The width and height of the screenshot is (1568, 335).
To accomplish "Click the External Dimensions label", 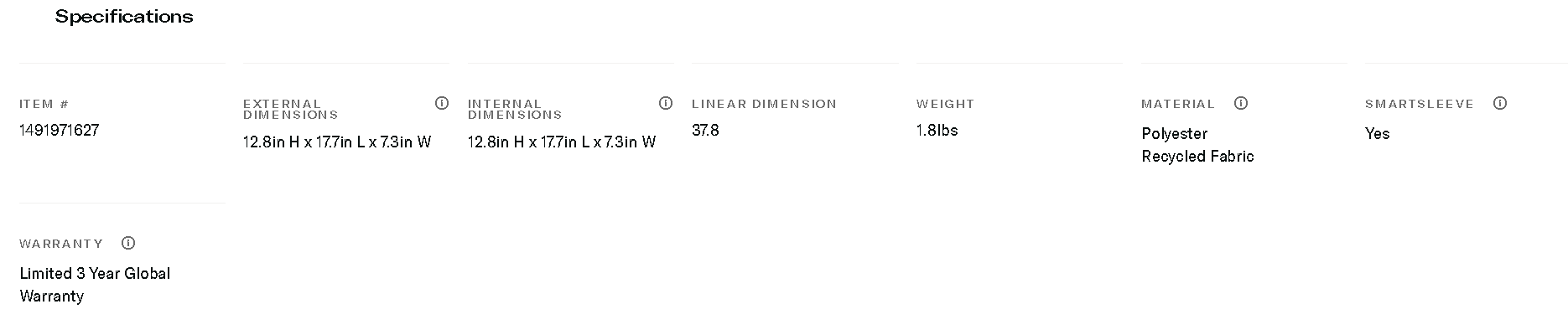I will click(x=290, y=109).
